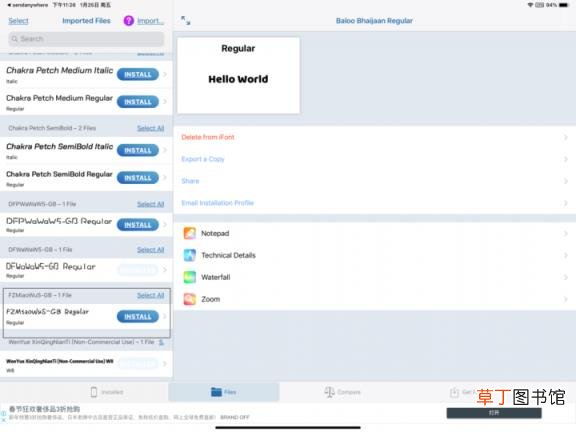Switch to the Installed tab
Image resolution: width=576 pixels, height=432 pixels.
(107, 392)
